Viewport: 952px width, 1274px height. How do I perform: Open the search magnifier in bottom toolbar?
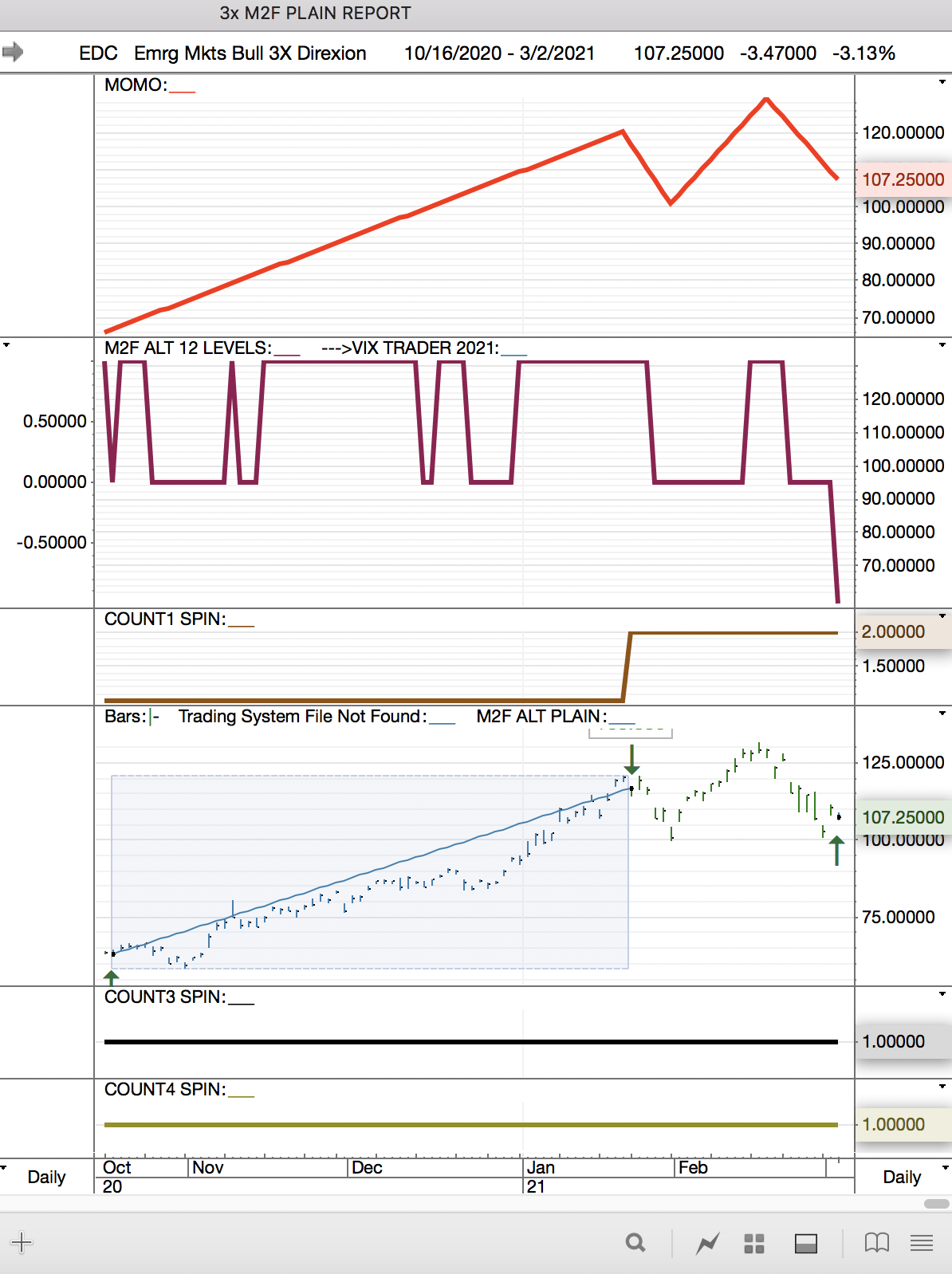pos(635,1242)
